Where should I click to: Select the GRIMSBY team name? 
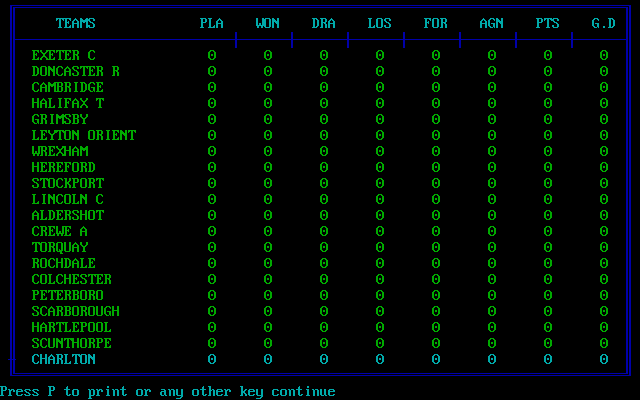60,119
